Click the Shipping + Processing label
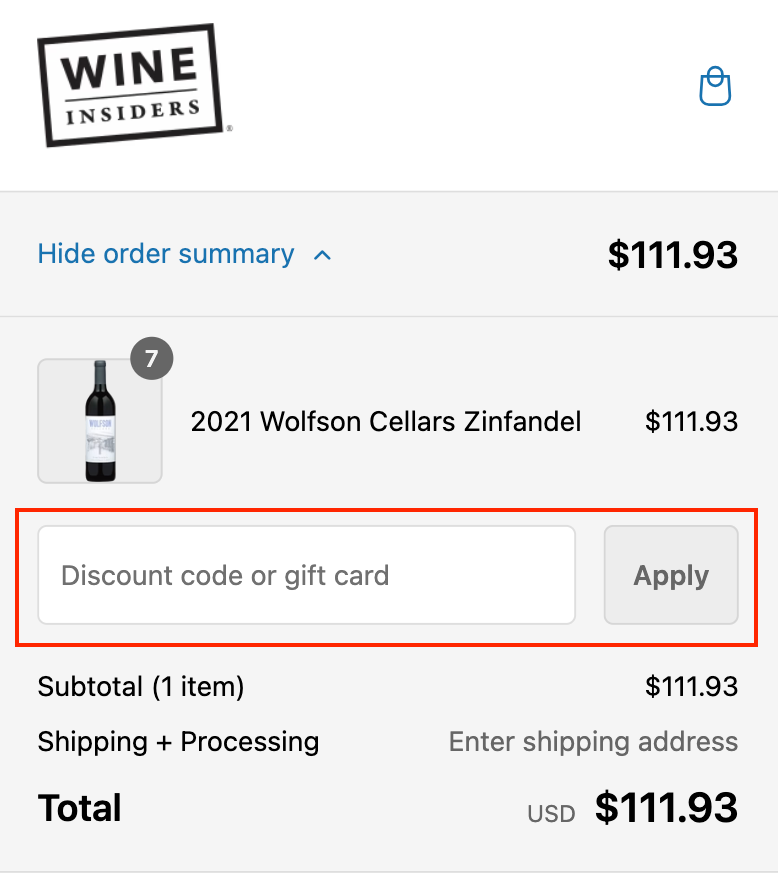Viewport: 778px width, 884px height. tap(178, 742)
